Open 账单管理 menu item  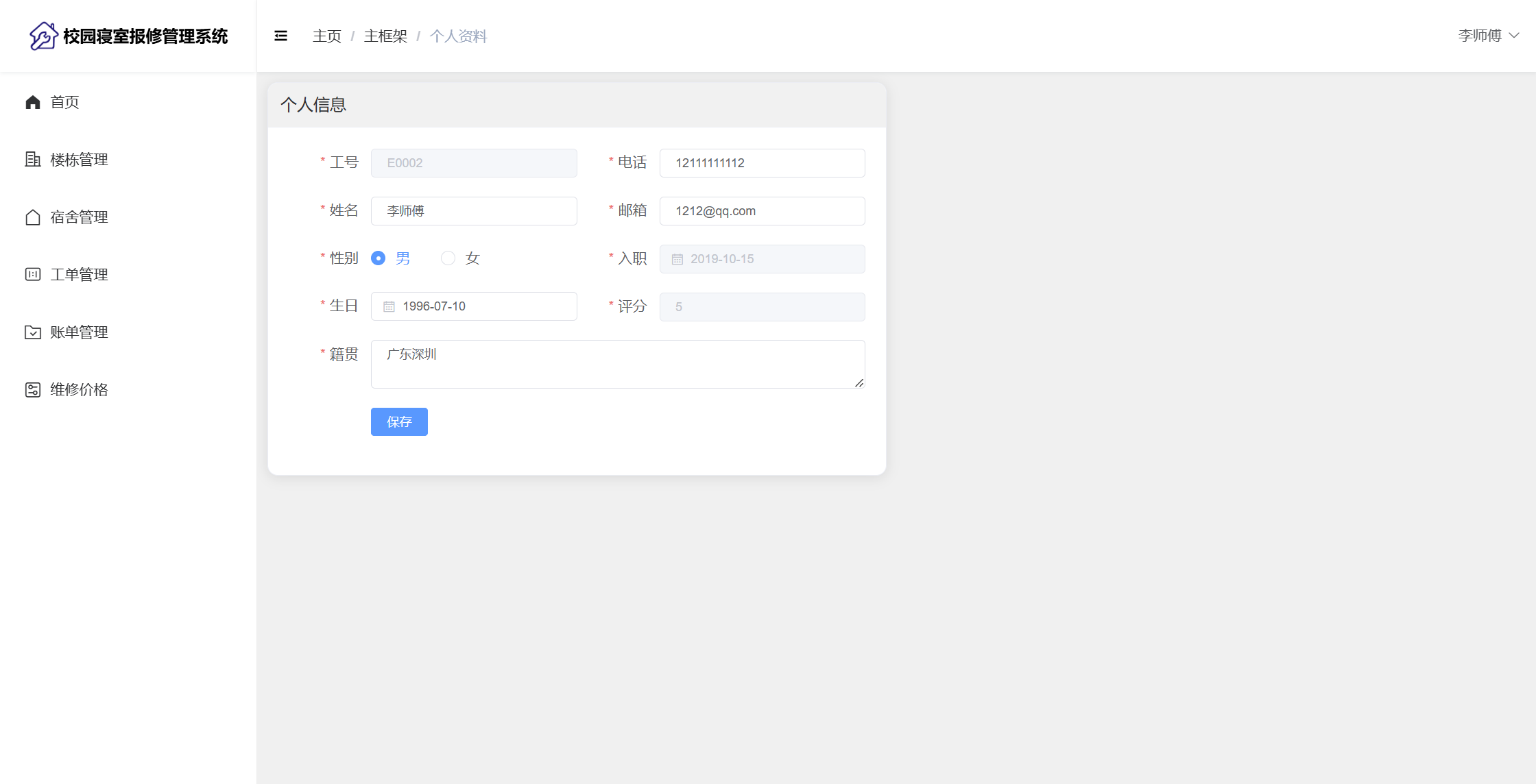79,332
